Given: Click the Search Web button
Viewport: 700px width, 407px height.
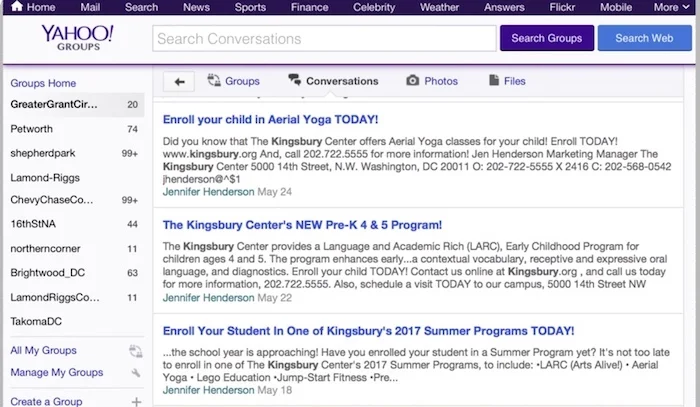Looking at the screenshot, I should pyautogui.click(x=645, y=38).
